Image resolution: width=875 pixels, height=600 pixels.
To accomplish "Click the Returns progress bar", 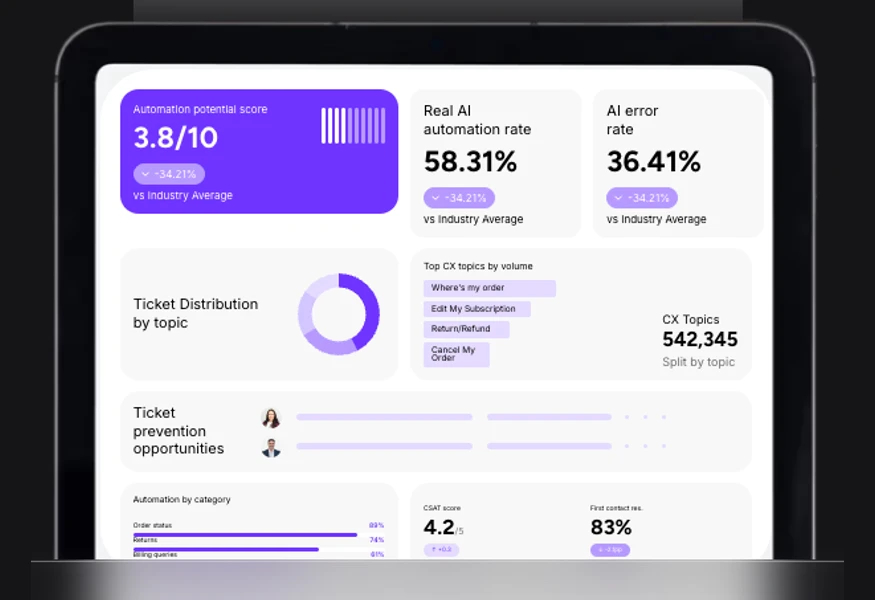I will point(226,549).
